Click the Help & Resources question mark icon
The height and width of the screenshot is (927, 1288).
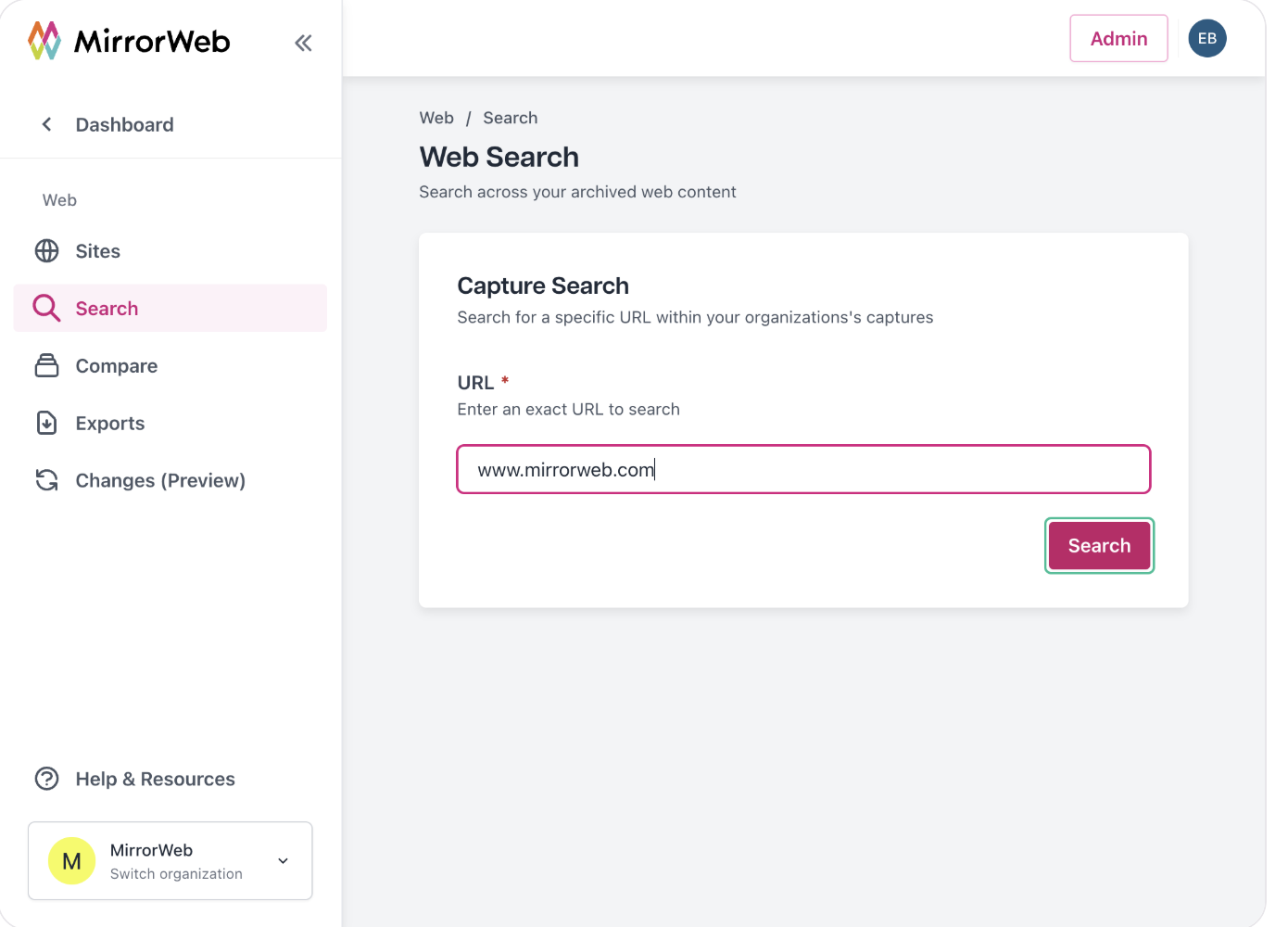pyautogui.click(x=46, y=779)
